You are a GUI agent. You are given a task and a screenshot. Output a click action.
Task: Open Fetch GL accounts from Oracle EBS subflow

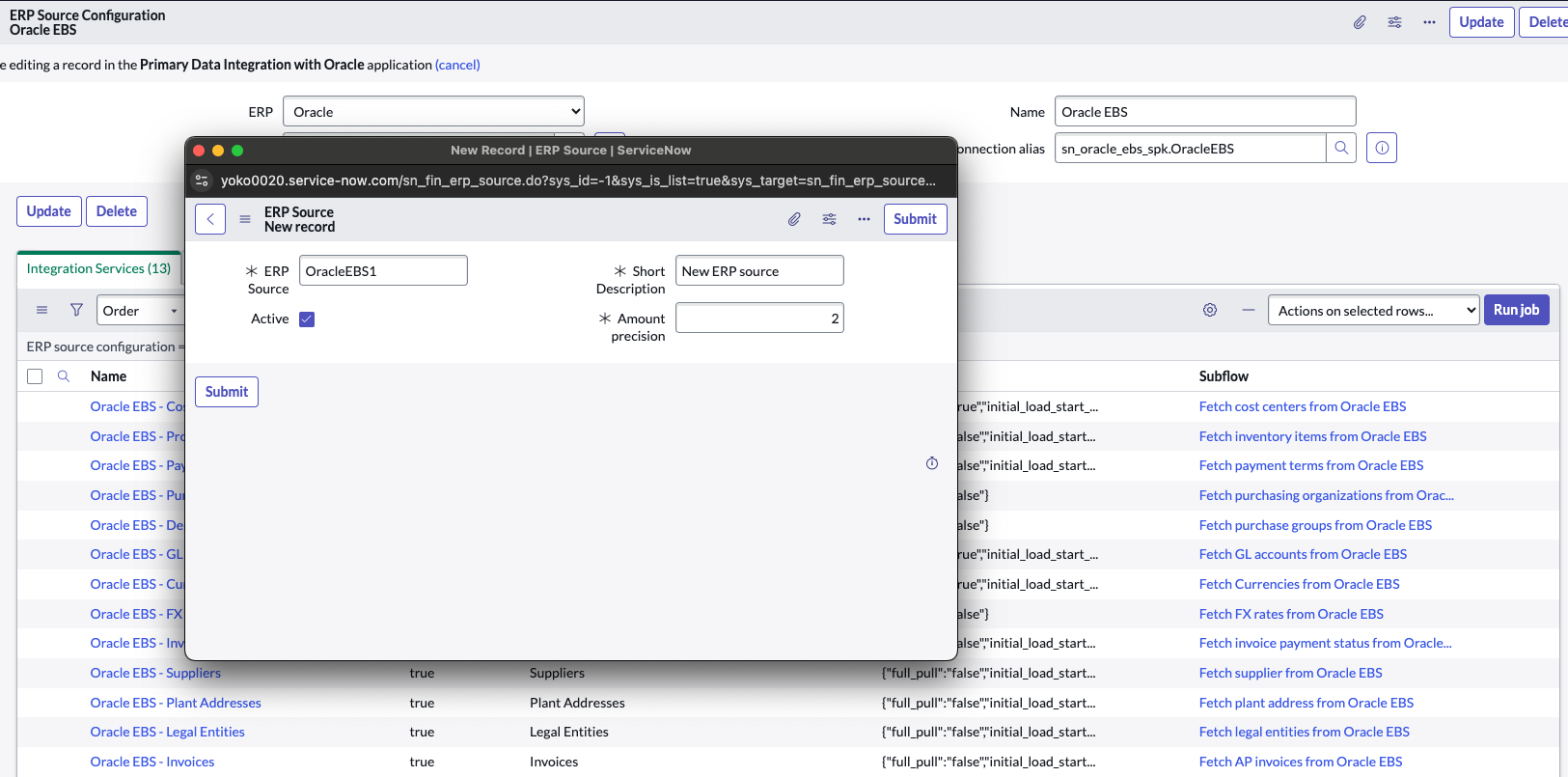click(1303, 554)
